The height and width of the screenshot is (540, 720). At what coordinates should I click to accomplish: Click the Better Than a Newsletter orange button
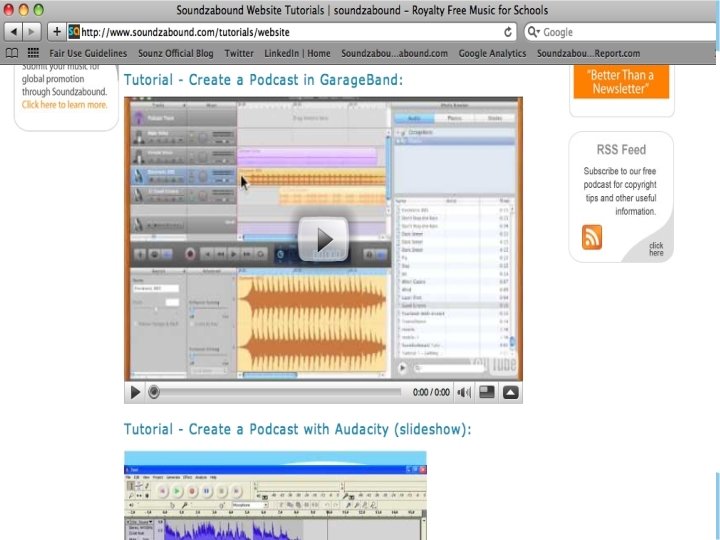click(621, 81)
